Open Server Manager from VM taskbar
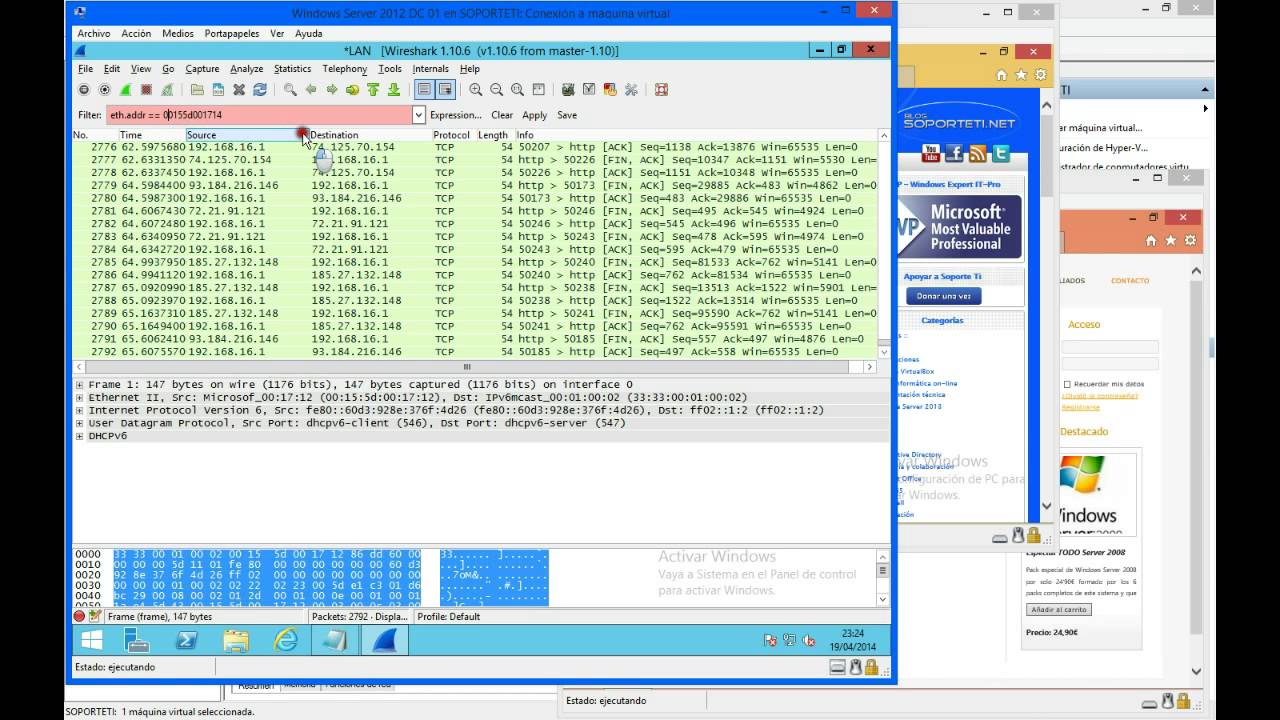Viewport: 1280px width, 720px height. (x=138, y=640)
